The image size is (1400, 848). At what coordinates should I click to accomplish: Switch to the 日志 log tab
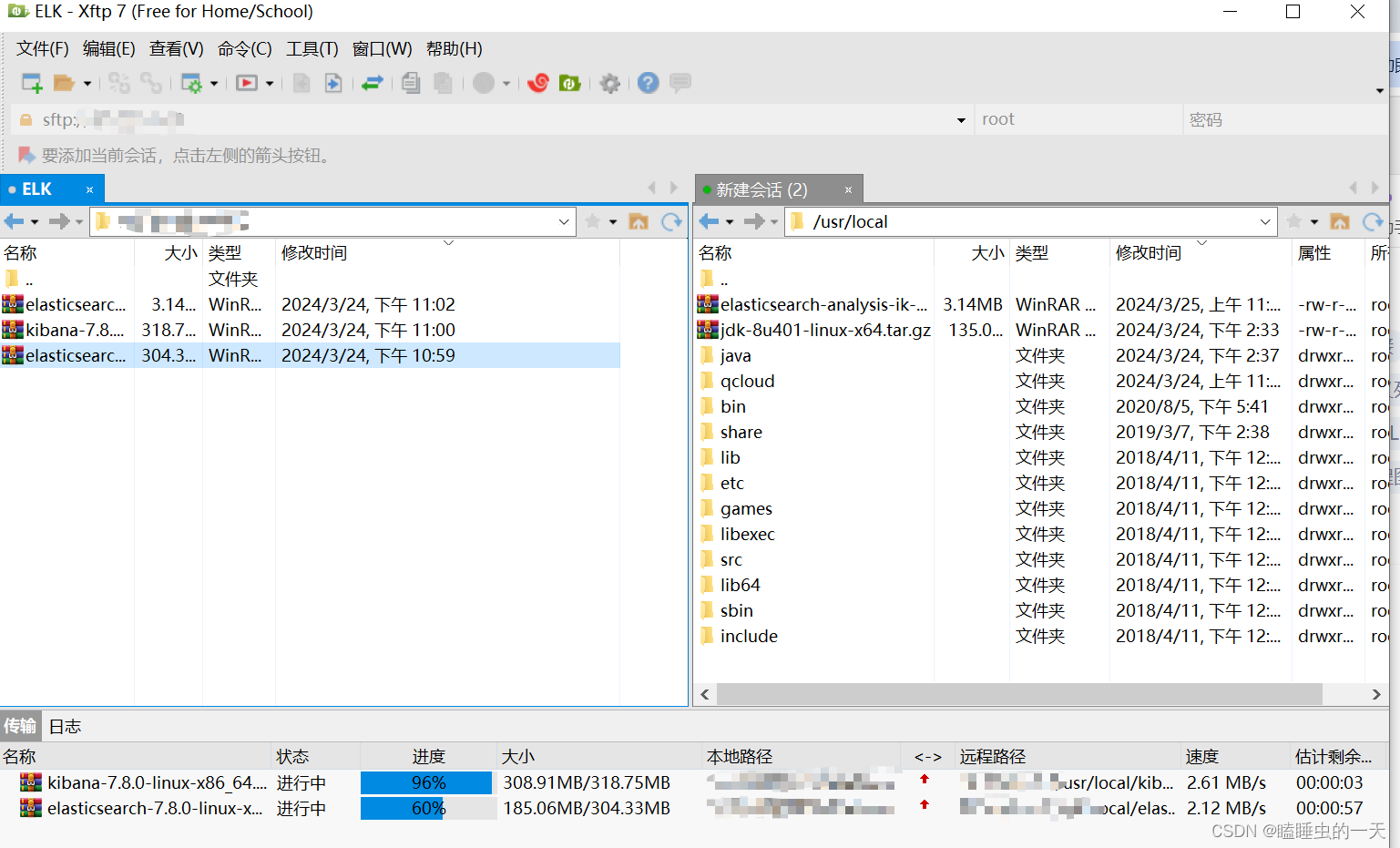[65, 726]
